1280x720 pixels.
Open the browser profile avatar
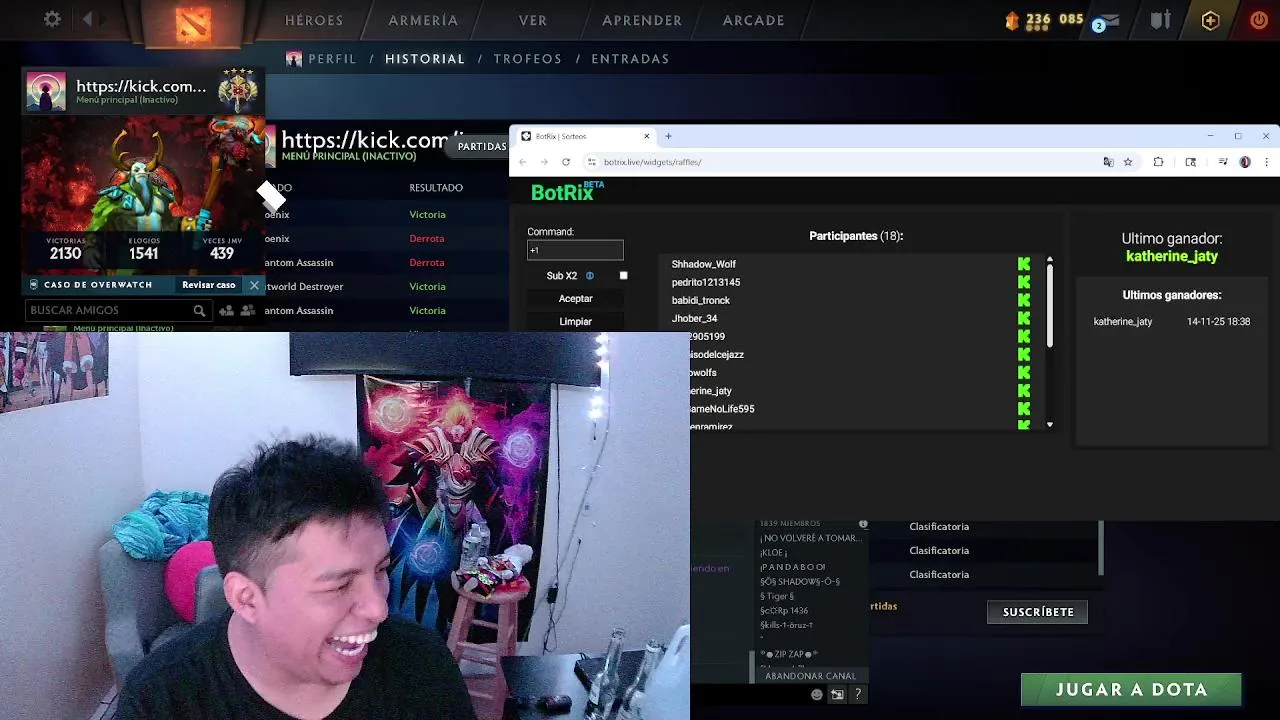pos(1245,162)
